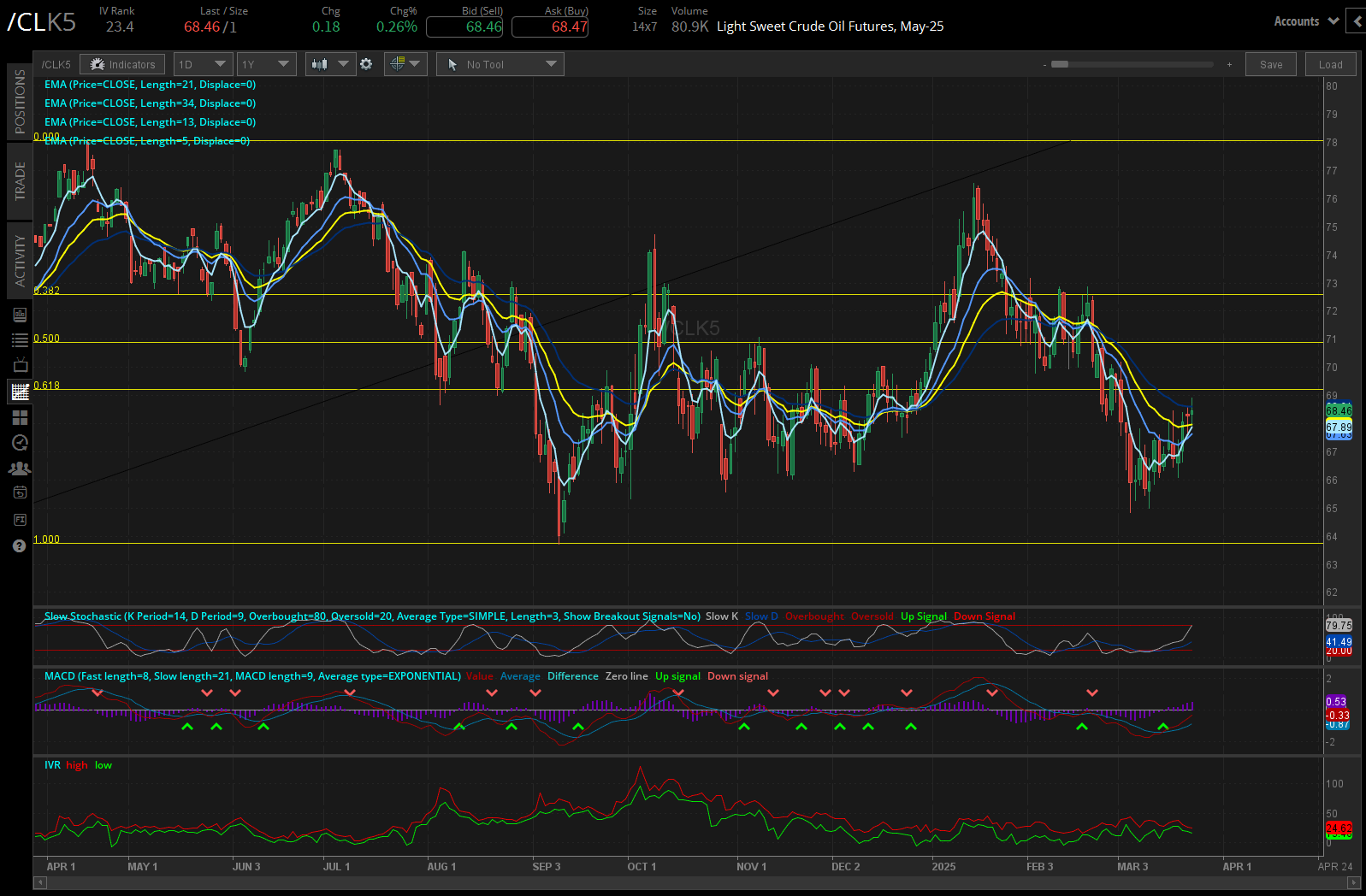
Task: Click the Slow D legend label
Action: click(x=761, y=616)
